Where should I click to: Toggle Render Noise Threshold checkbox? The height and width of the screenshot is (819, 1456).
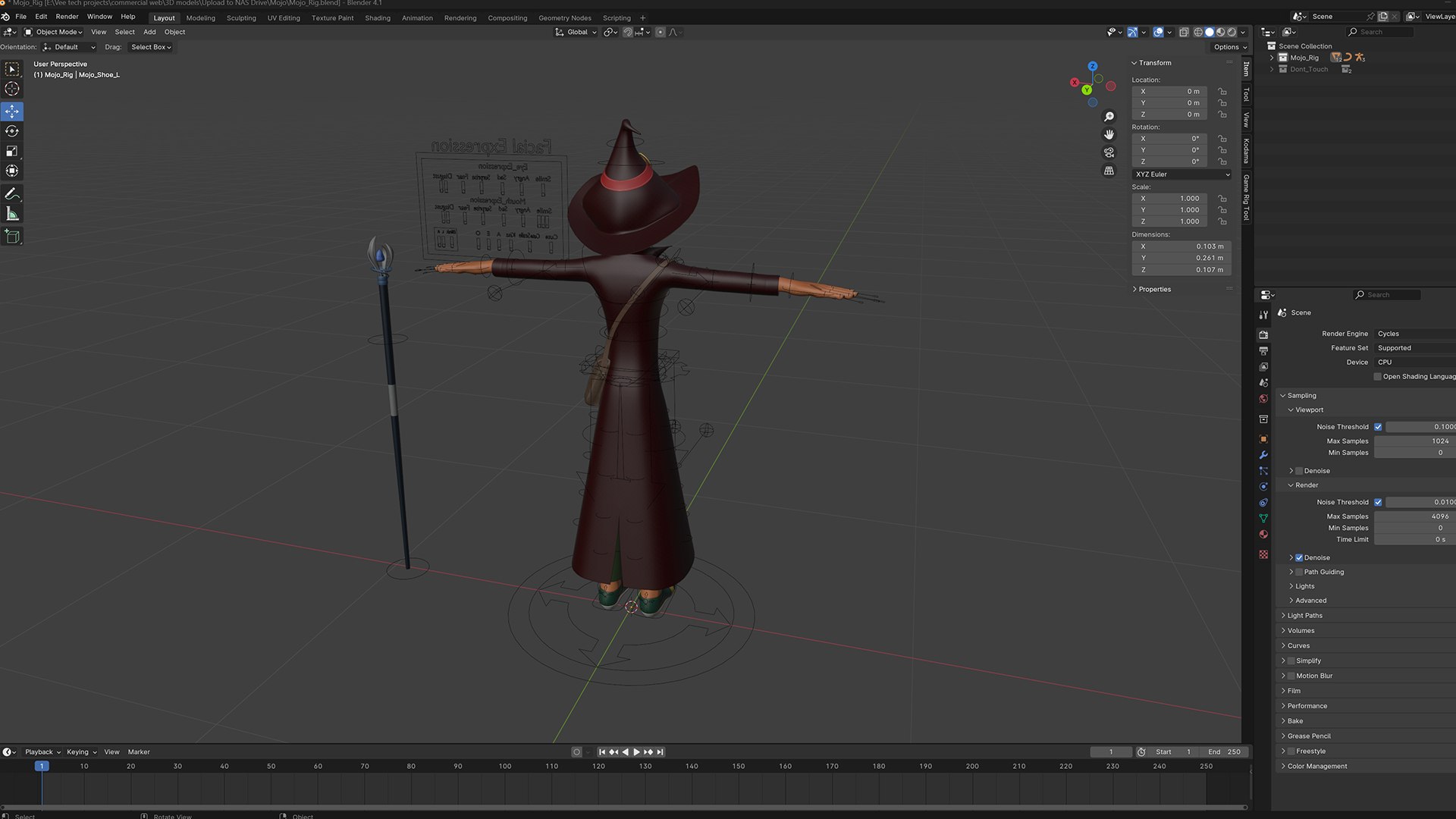pos(1378,502)
